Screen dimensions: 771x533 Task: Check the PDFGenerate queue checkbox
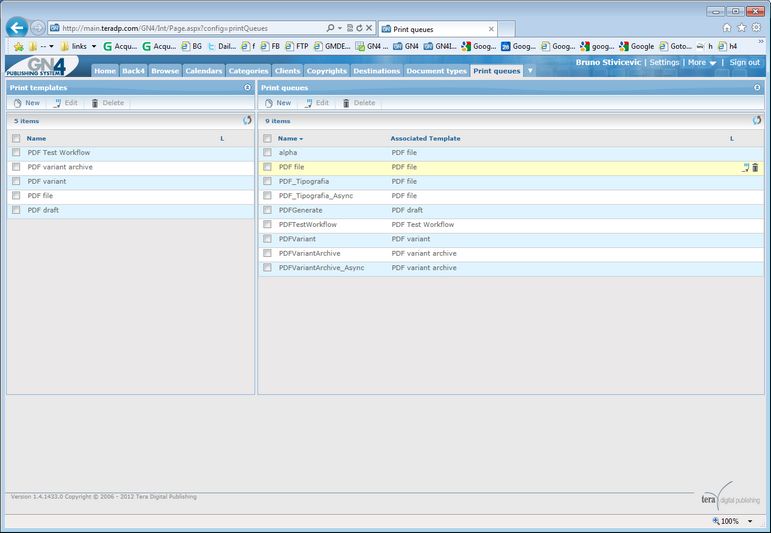267,210
